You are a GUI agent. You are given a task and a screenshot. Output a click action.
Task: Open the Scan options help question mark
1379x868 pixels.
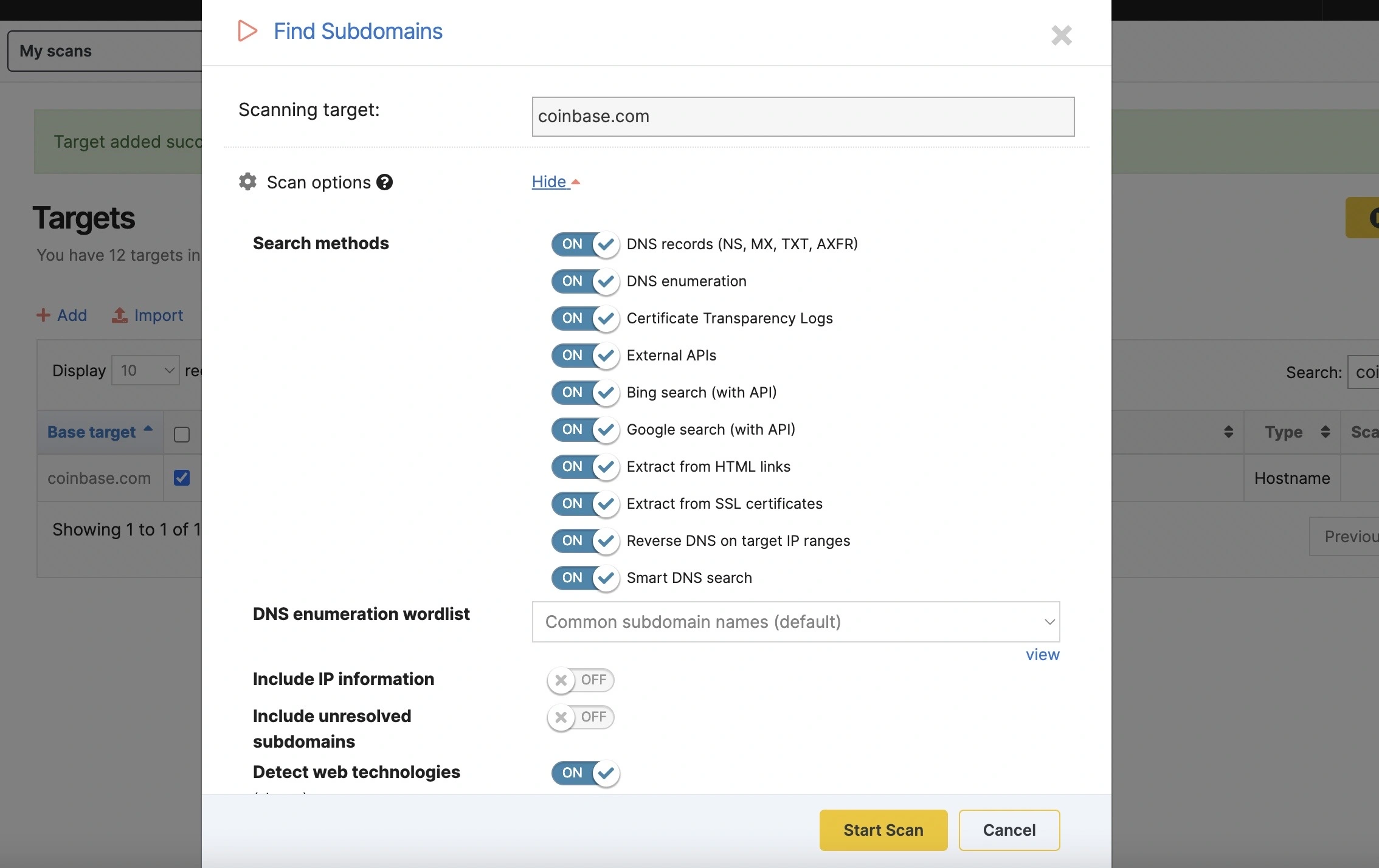(x=384, y=182)
